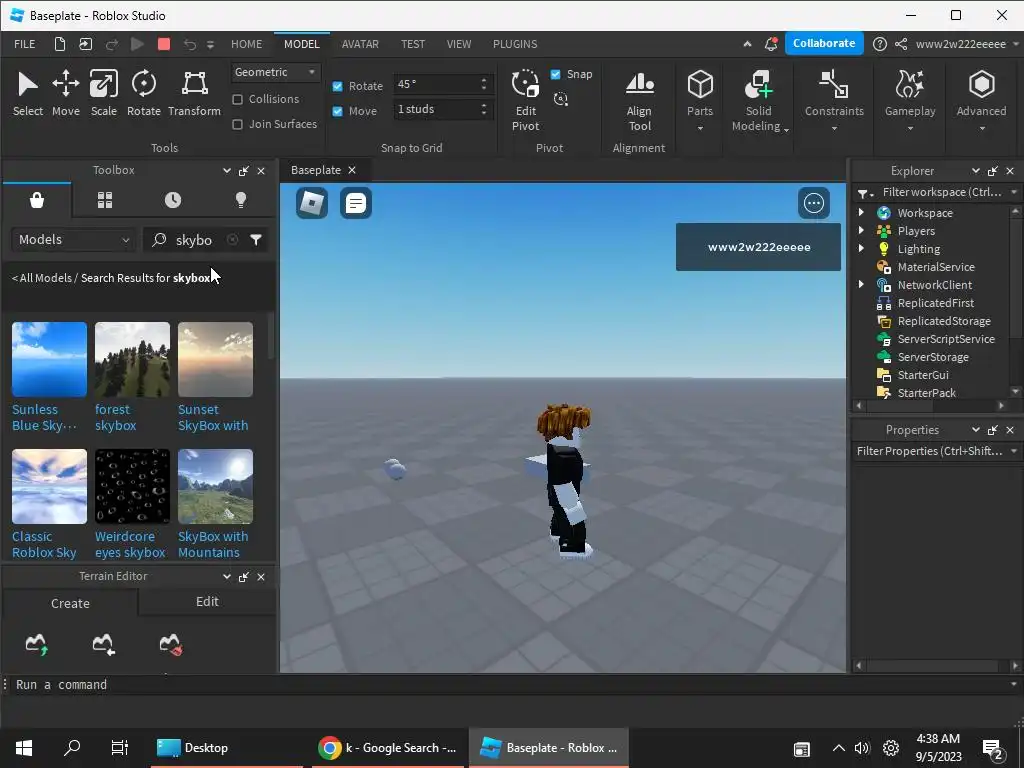Switch Terrain Editor to Edit tab
Viewport: 1024px width, 768px height.
coord(207,601)
